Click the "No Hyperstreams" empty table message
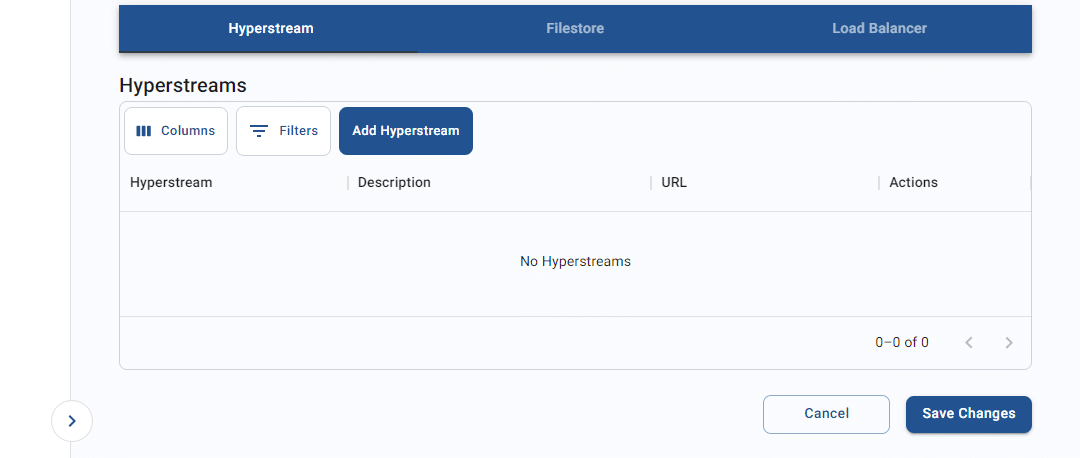 click(x=575, y=262)
